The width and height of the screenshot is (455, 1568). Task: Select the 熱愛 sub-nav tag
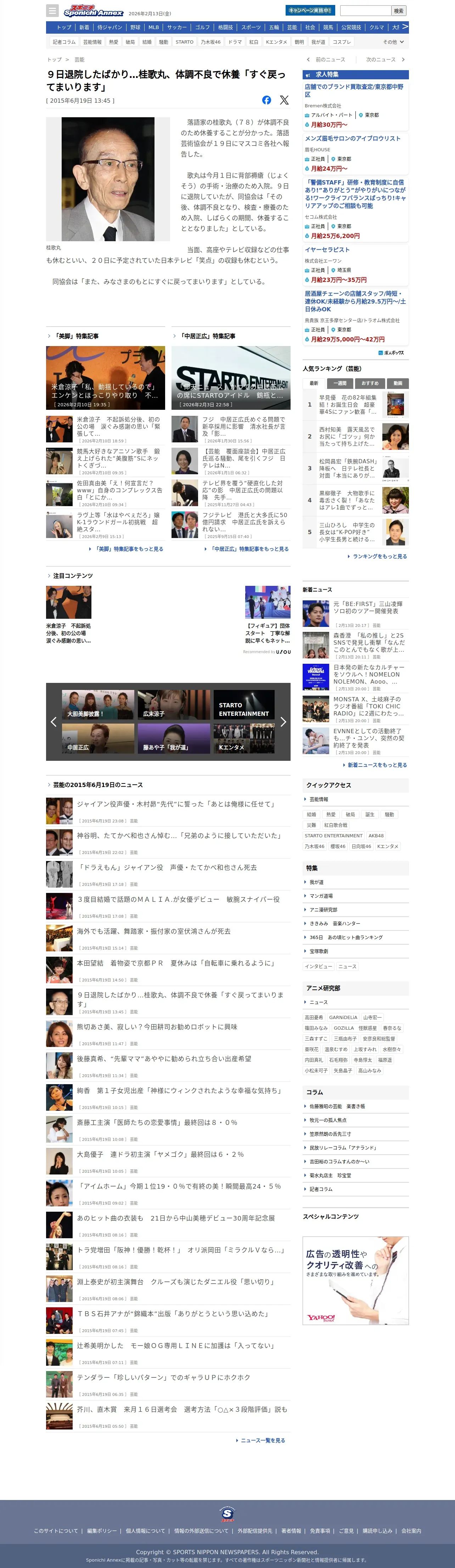(x=114, y=42)
